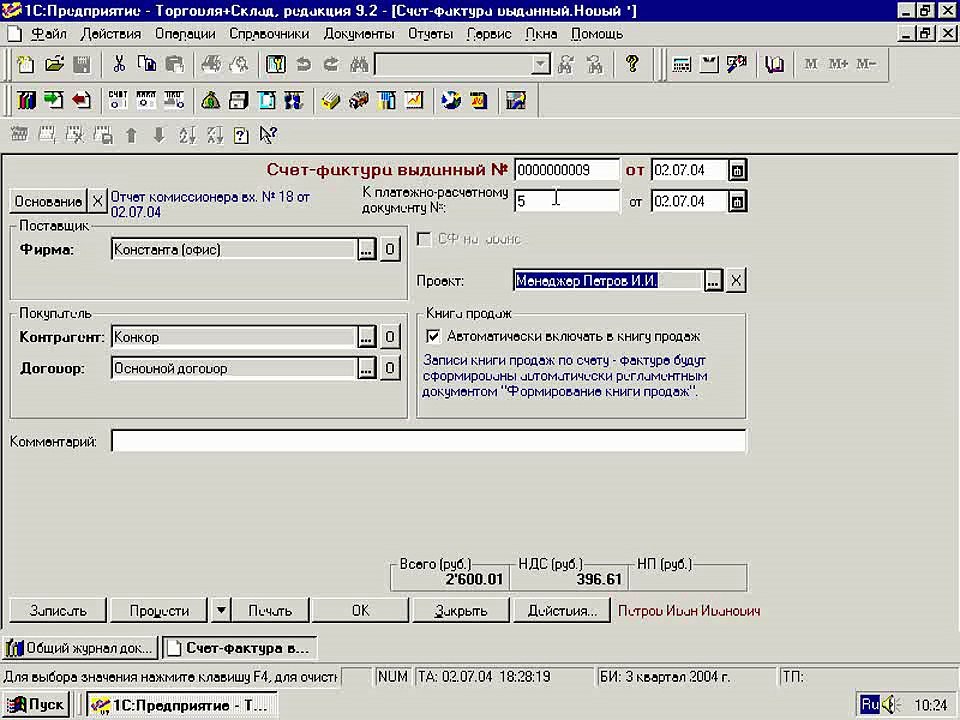This screenshot has height=720, width=960.
Task: Open the Операции menu
Action: (185, 34)
